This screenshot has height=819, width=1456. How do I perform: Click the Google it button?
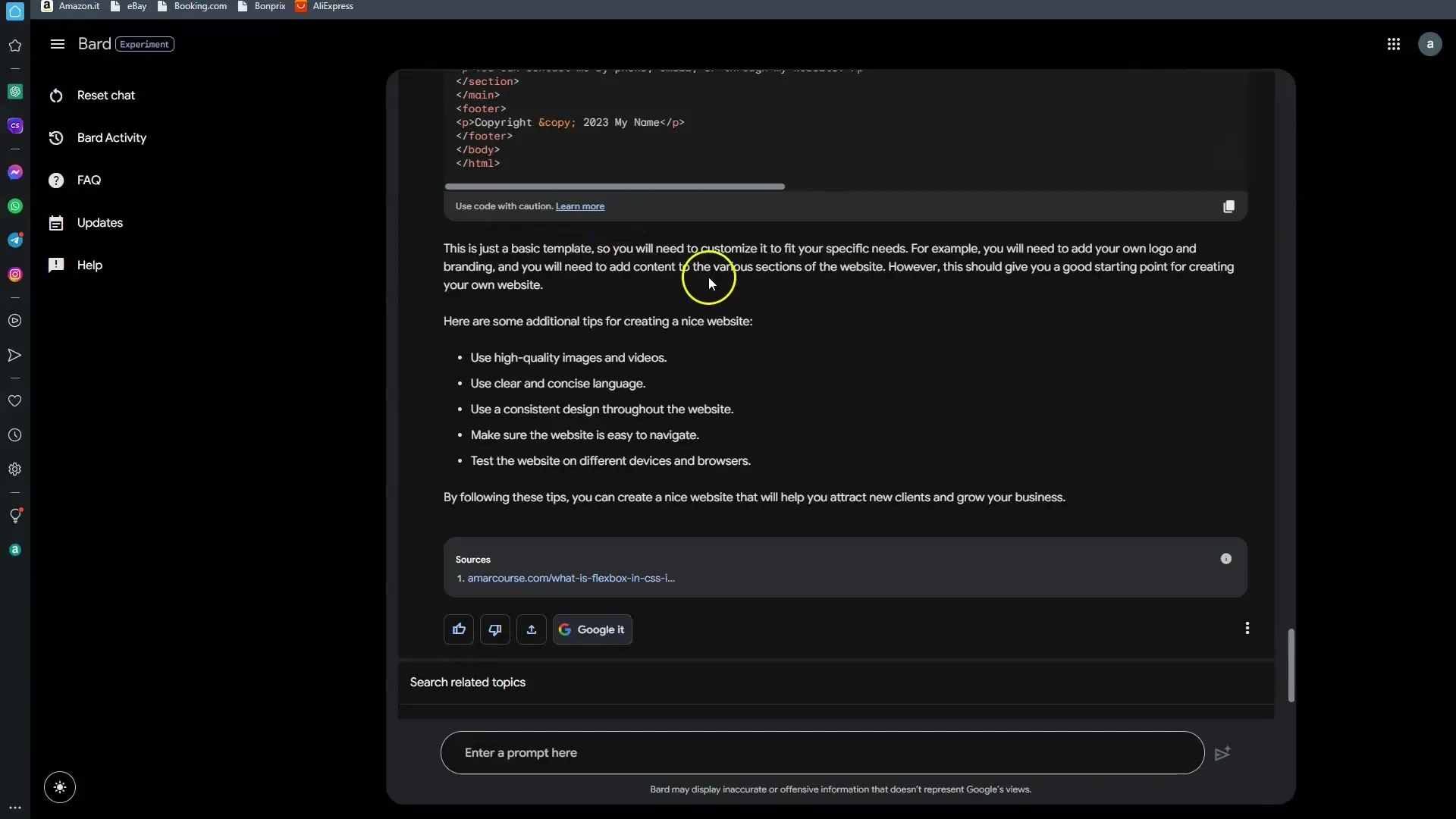pos(592,629)
